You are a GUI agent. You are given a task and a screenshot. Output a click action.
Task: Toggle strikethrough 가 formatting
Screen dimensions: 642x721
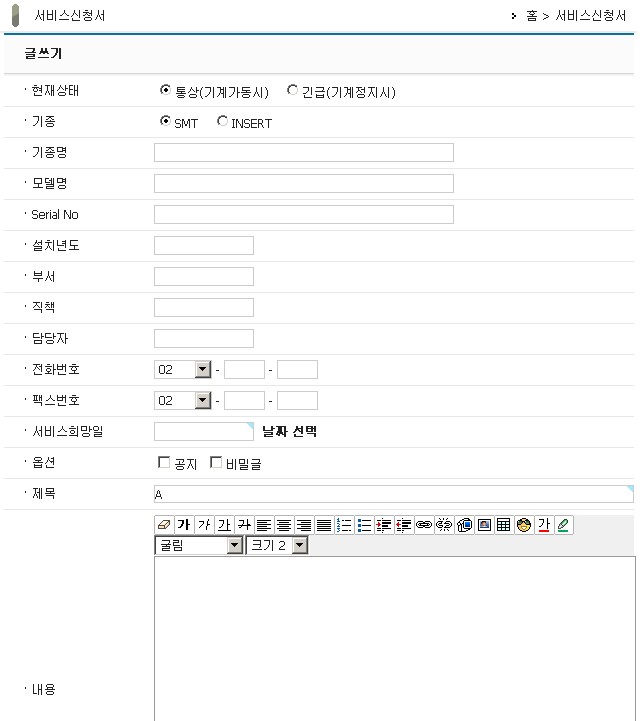pyautogui.click(x=244, y=525)
